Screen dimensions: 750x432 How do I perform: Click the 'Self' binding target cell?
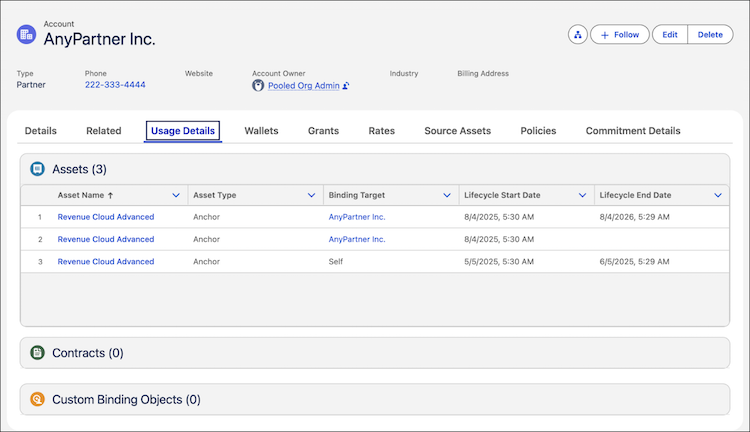click(x=336, y=262)
